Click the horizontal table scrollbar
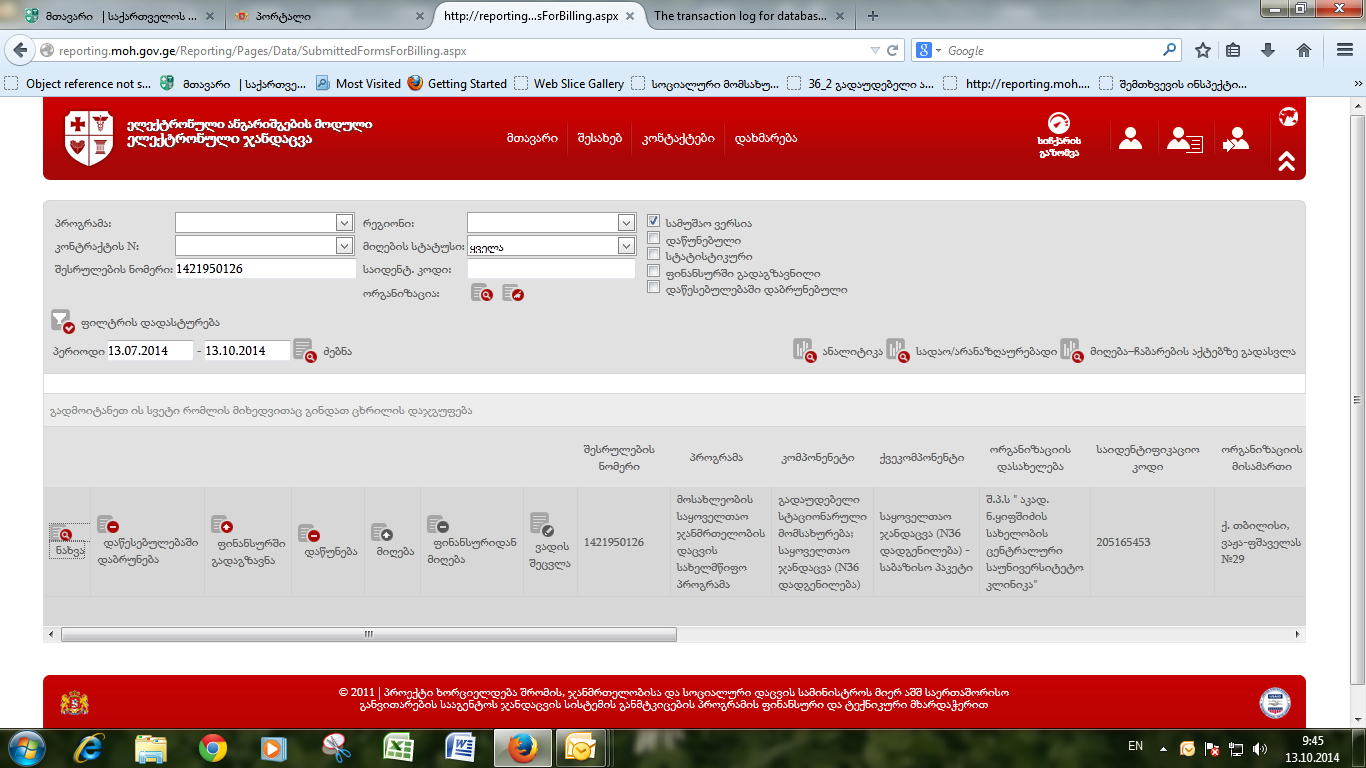Image resolution: width=1366 pixels, height=768 pixels. (x=368, y=634)
